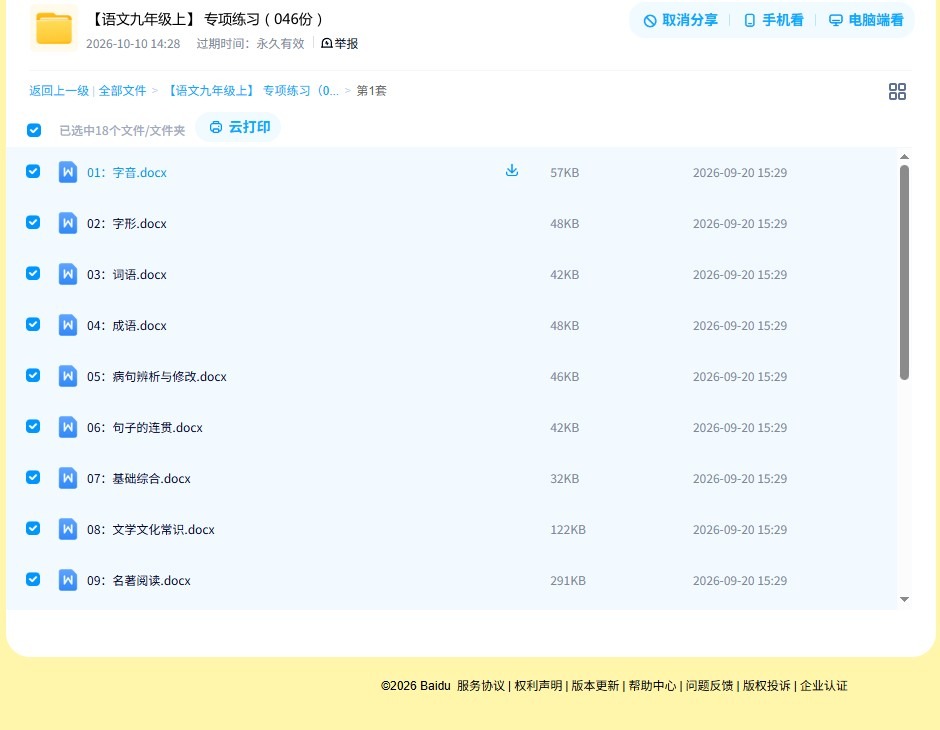
Task: Open file 04: 成语.docx
Action: pos(126,325)
